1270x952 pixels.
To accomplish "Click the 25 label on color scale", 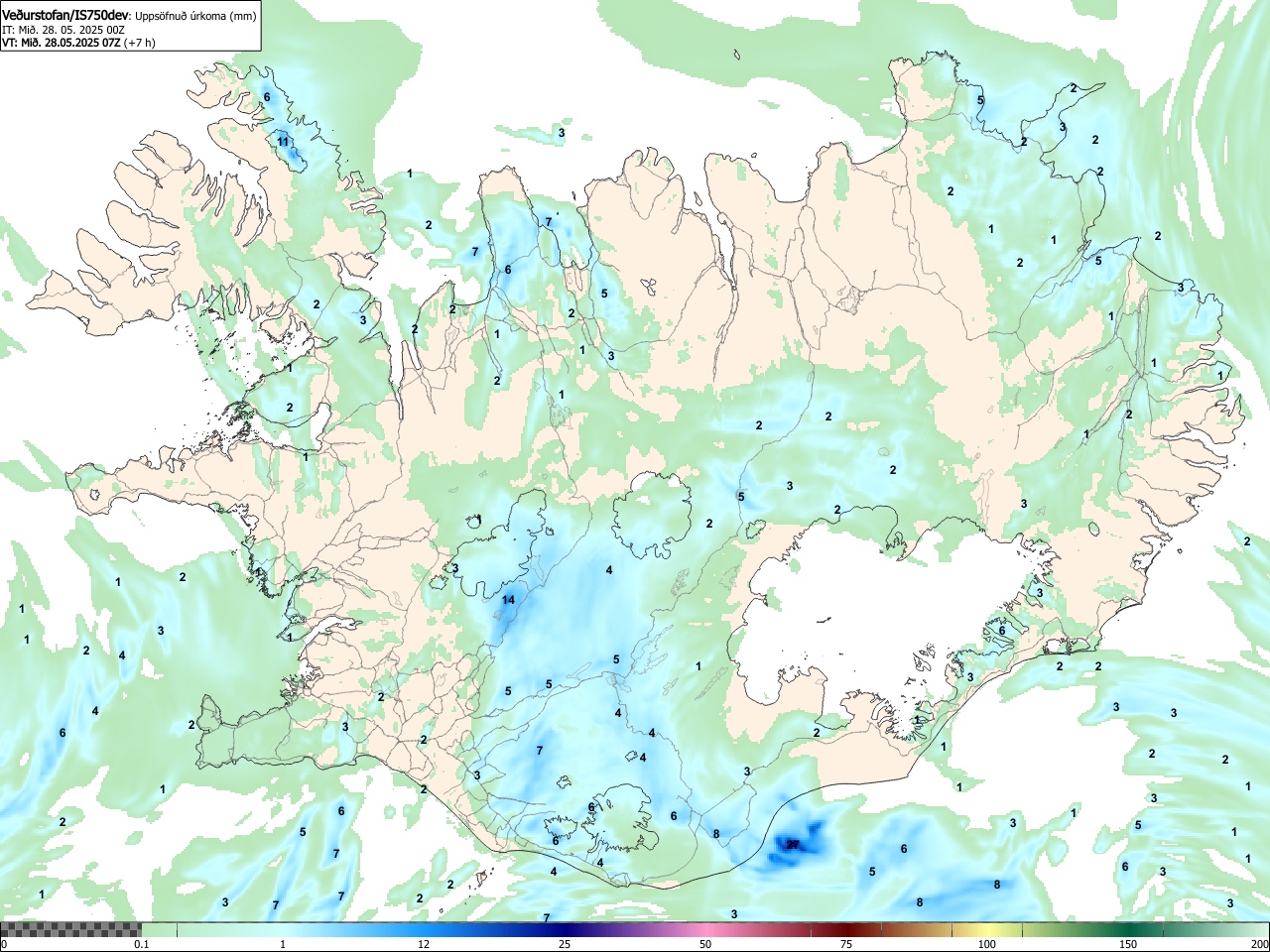I will click(x=564, y=944).
